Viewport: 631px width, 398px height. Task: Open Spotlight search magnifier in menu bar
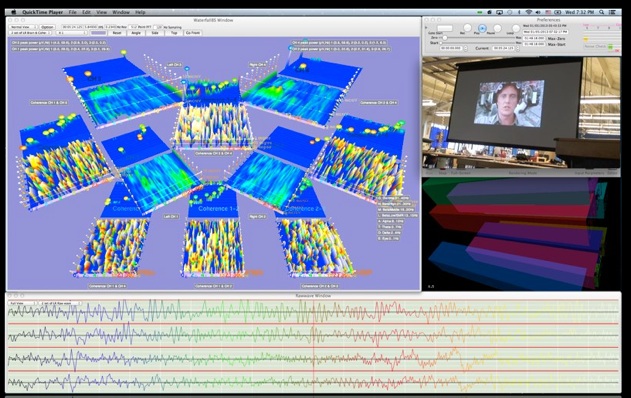click(602, 12)
